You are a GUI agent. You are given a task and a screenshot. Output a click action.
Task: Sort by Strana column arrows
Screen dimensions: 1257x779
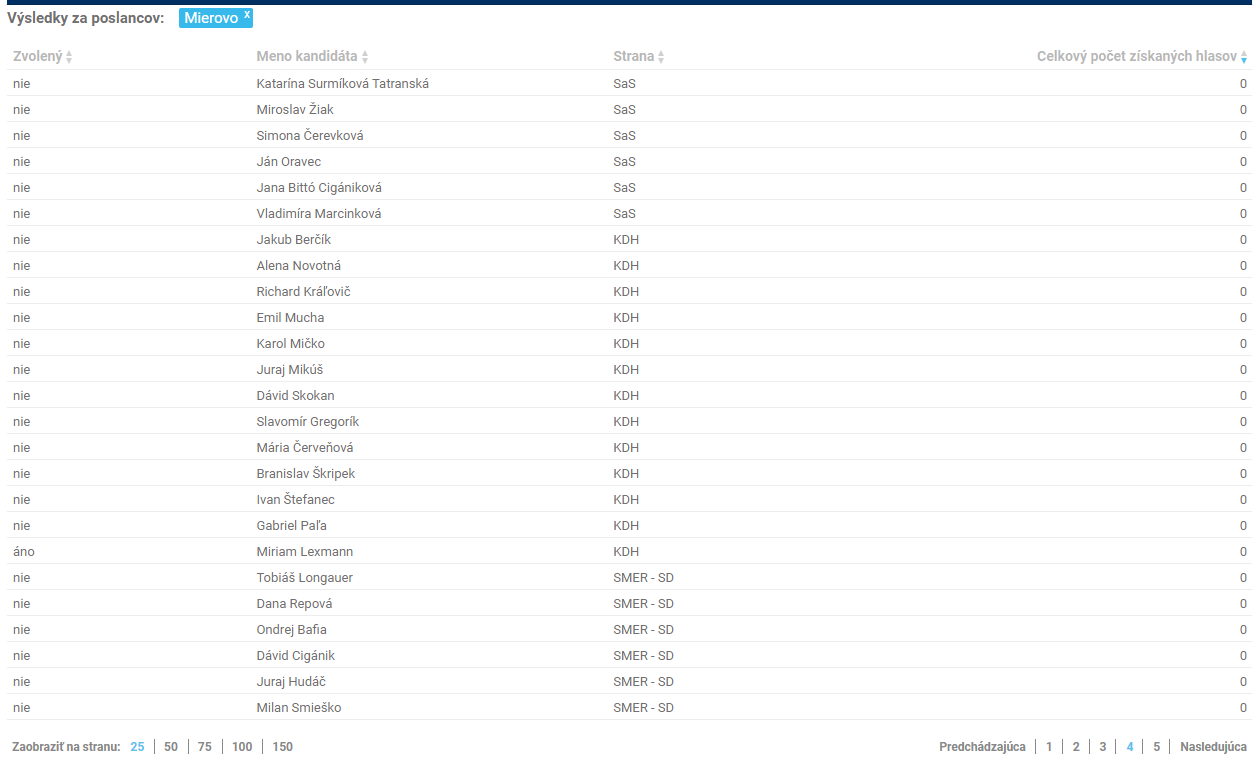661,58
